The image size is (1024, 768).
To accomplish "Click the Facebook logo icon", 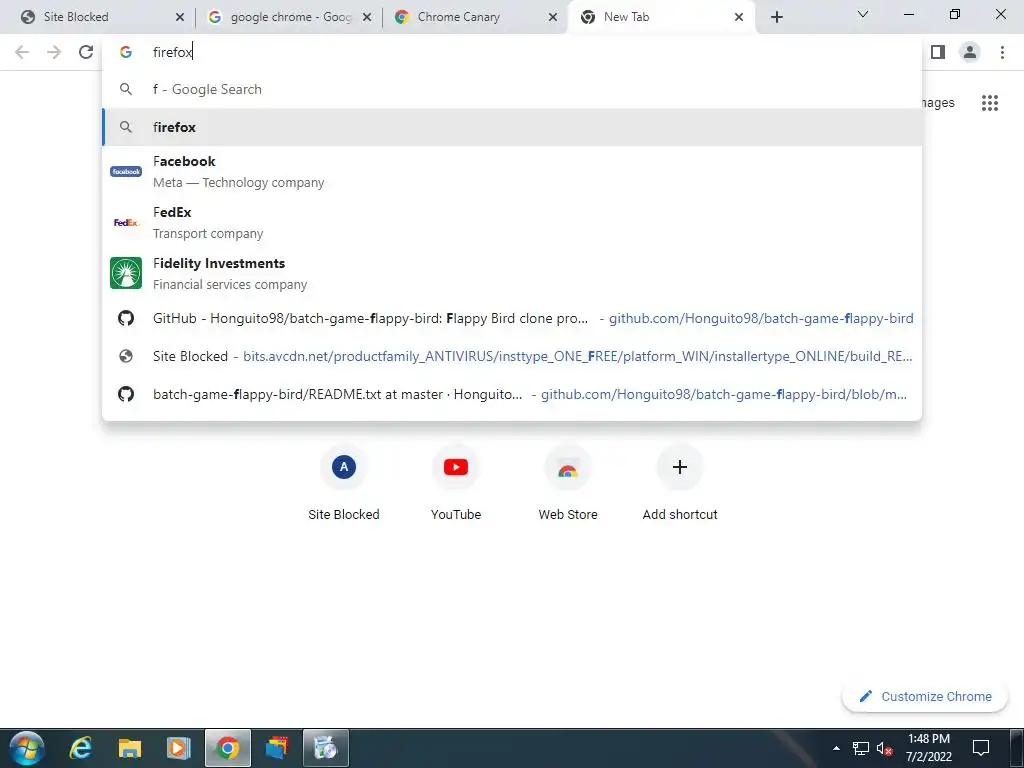I will (x=126, y=172).
